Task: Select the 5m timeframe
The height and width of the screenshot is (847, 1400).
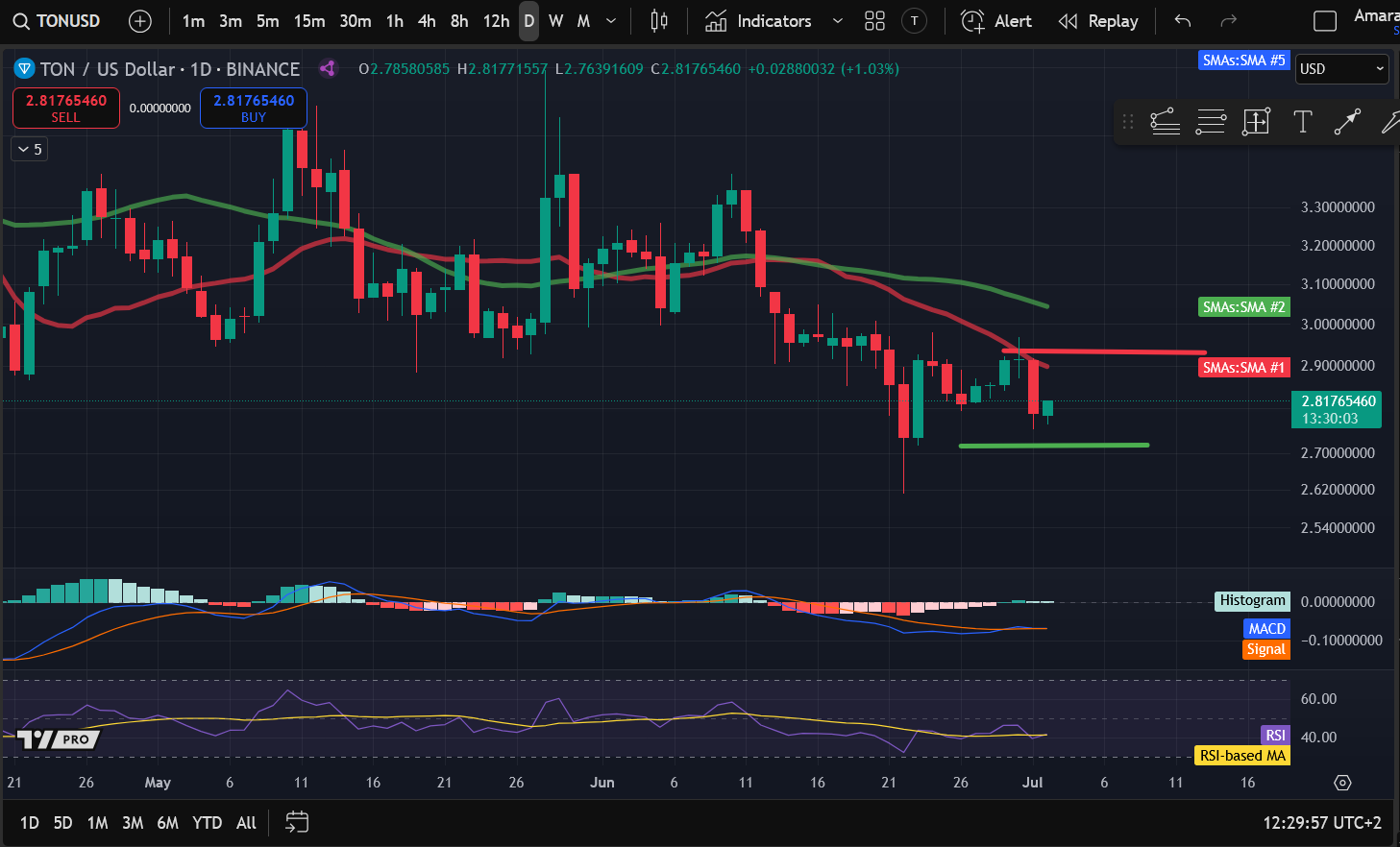Action: pos(268,21)
